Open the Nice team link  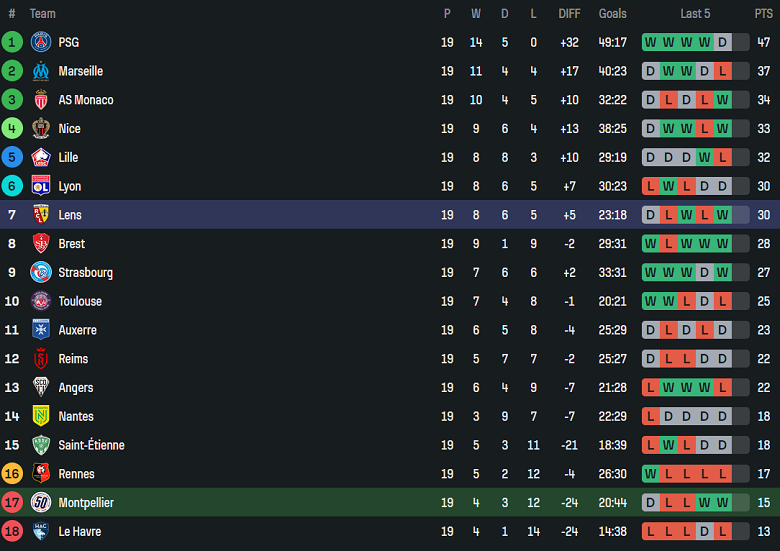(x=70, y=129)
